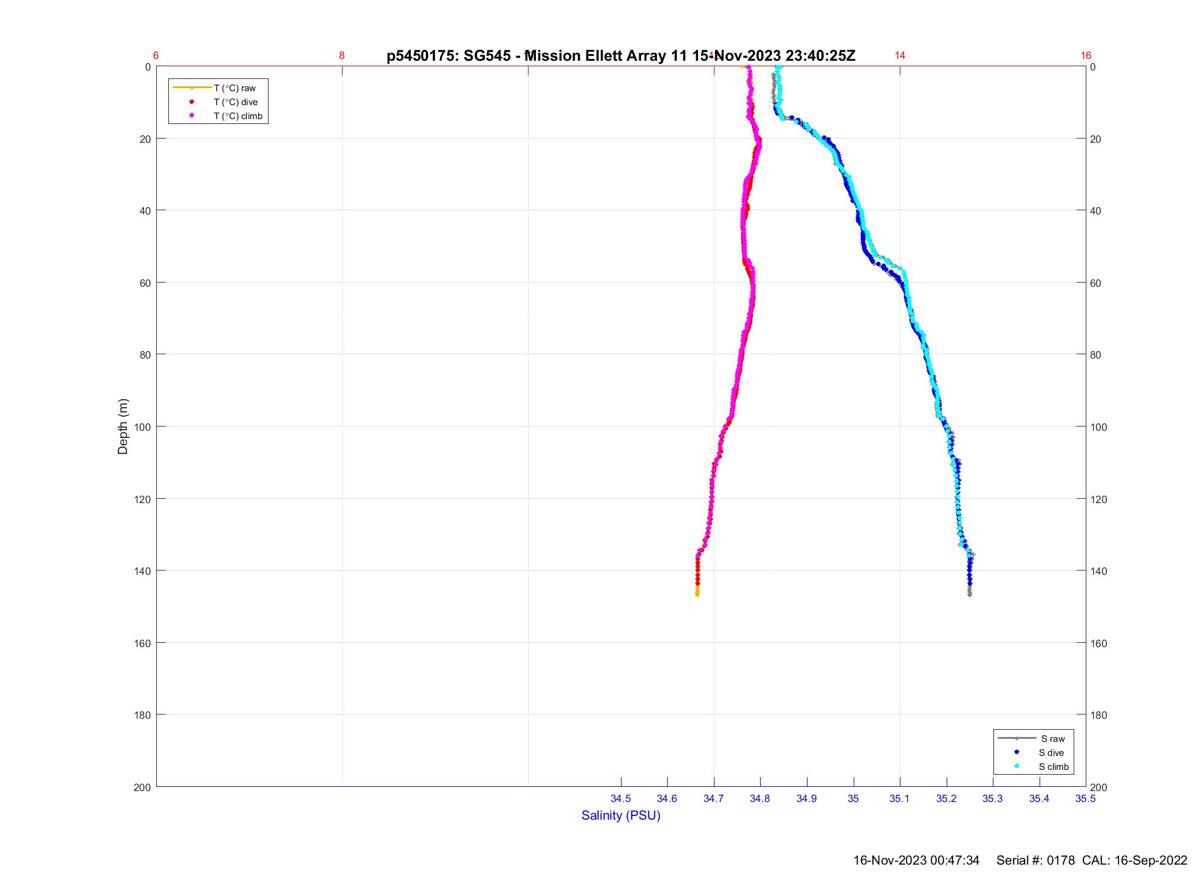Click the 140 tick on the left depth axis

click(x=142, y=571)
